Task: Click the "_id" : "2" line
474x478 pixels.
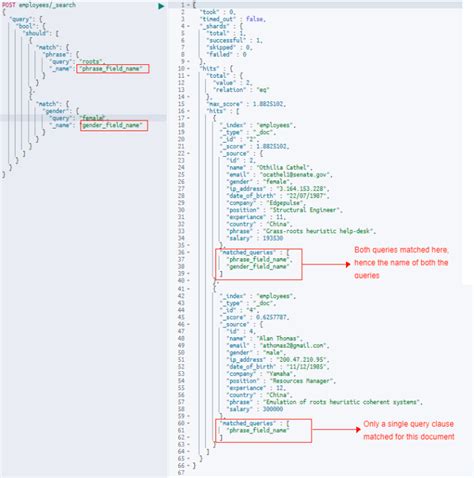Action: [239, 139]
